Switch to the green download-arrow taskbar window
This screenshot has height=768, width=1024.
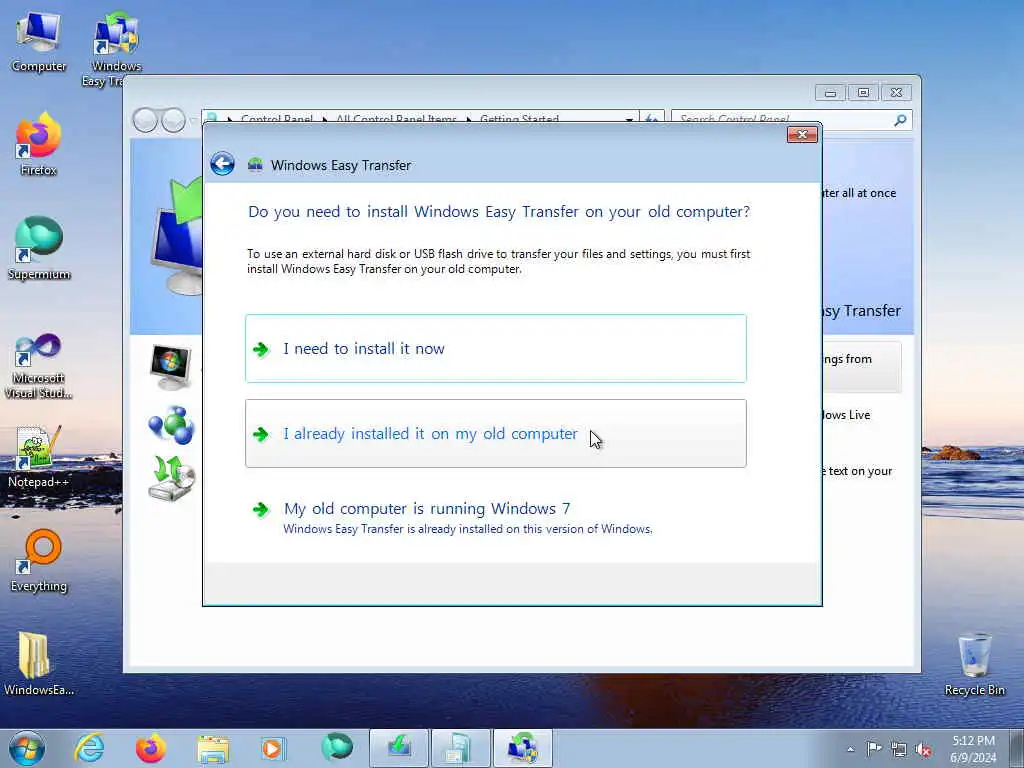399,748
